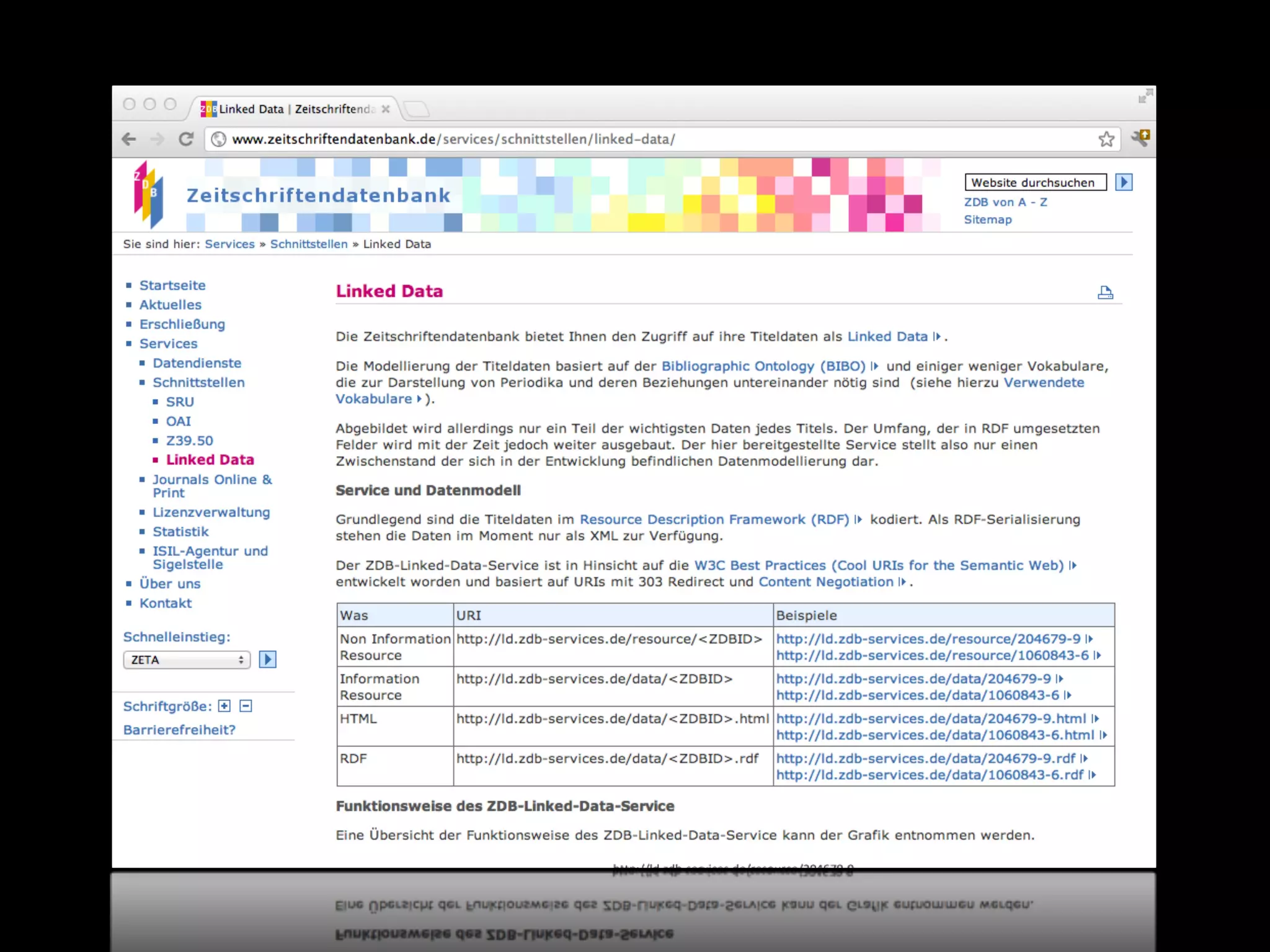1270x952 pixels.
Task: Decrease font size with minus icon
Action: (246, 706)
